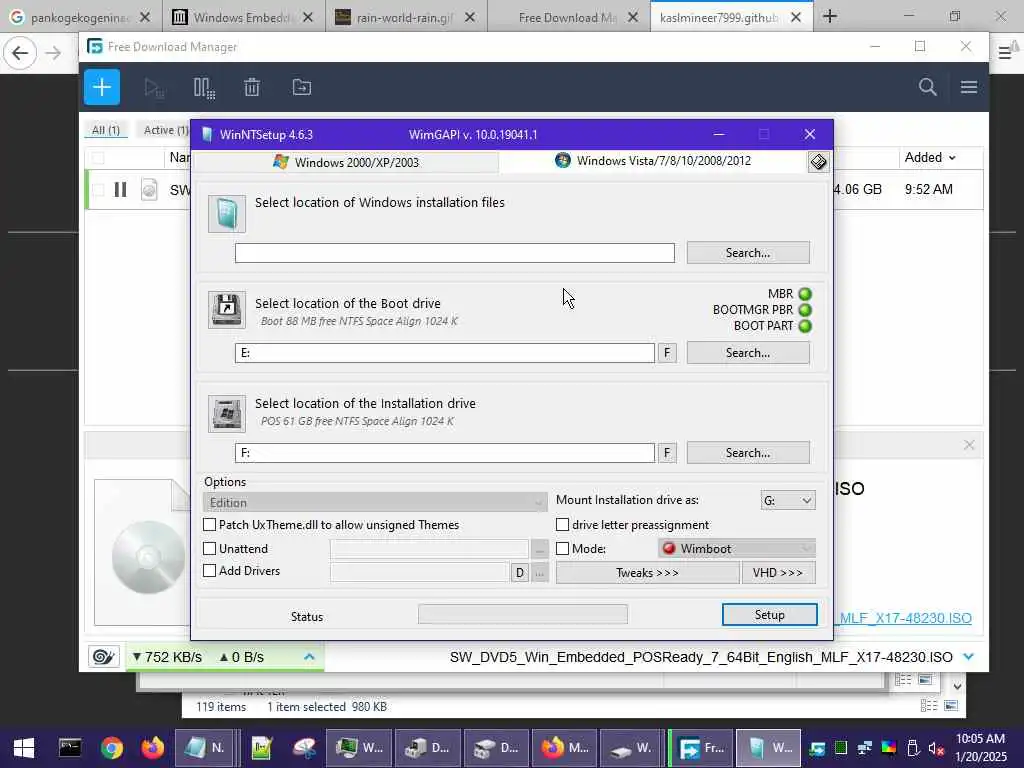The width and height of the screenshot is (1024, 768).
Task: Select the Active (1) downloads filter
Action: click(166, 130)
